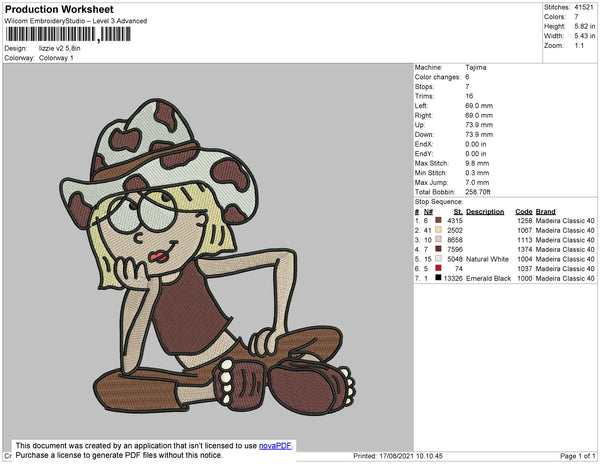The width and height of the screenshot is (600, 464).
Task: Select the 'Page 1 of 1' footer text
Action: click(x=577, y=456)
